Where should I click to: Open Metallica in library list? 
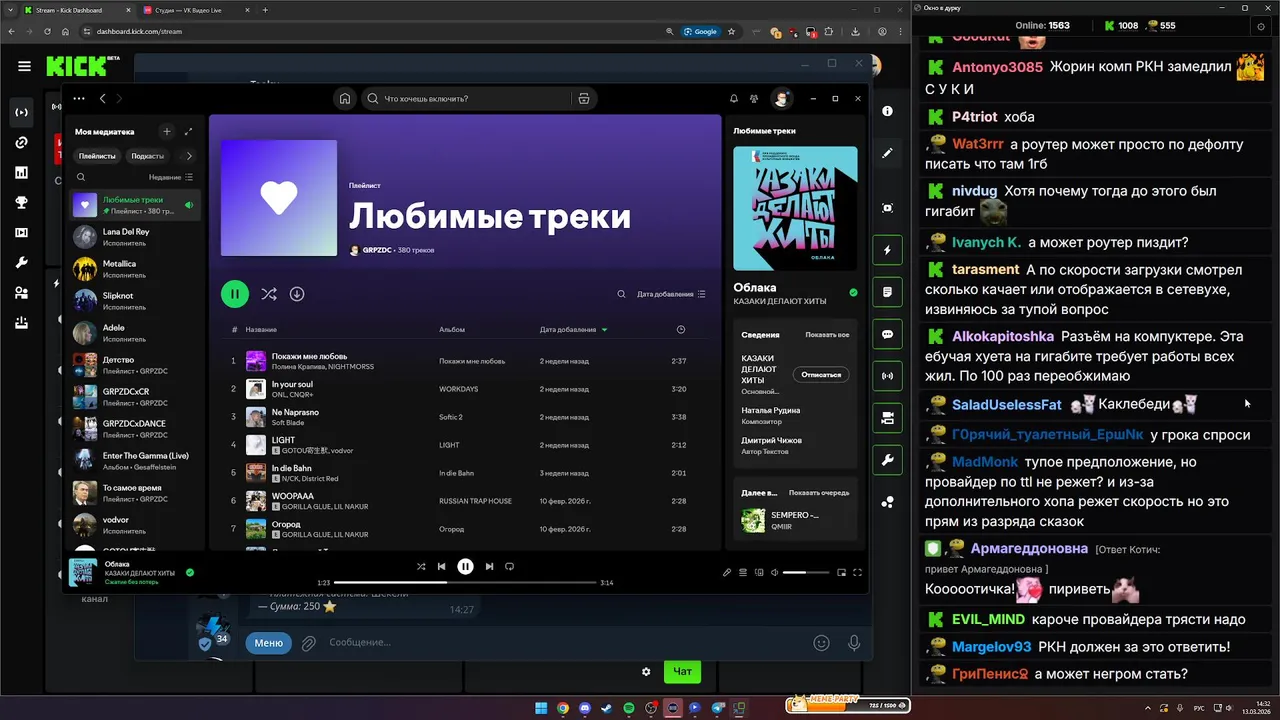(x=135, y=269)
